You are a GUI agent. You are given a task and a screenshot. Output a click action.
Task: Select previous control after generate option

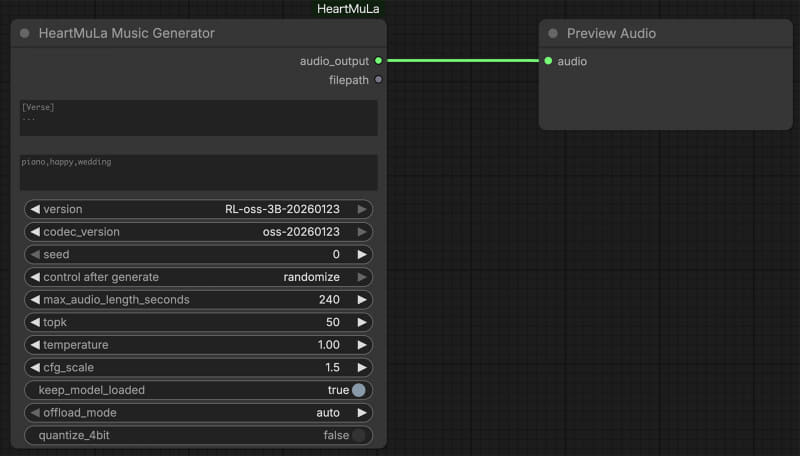click(35, 277)
